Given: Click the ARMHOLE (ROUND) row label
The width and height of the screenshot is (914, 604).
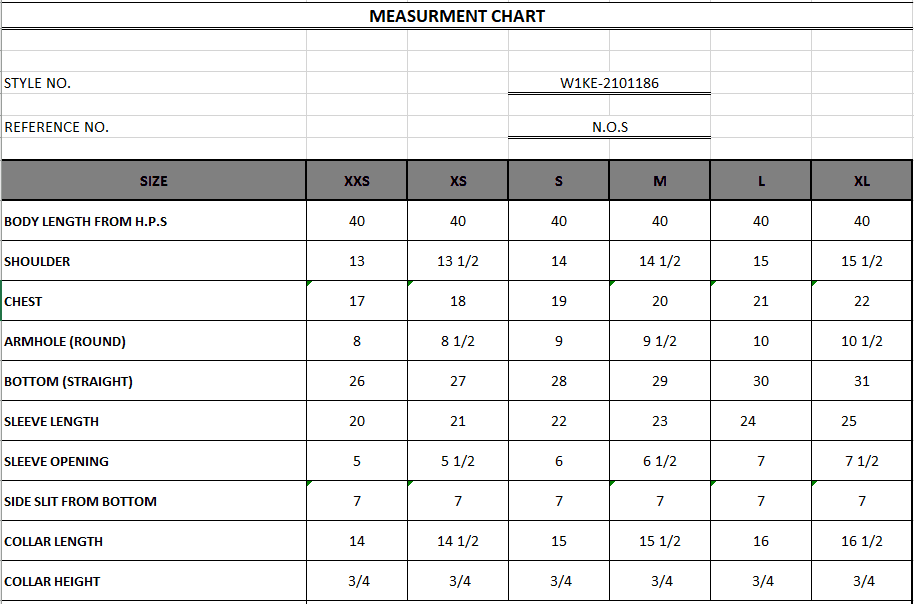Looking at the screenshot, I should click(65, 341).
